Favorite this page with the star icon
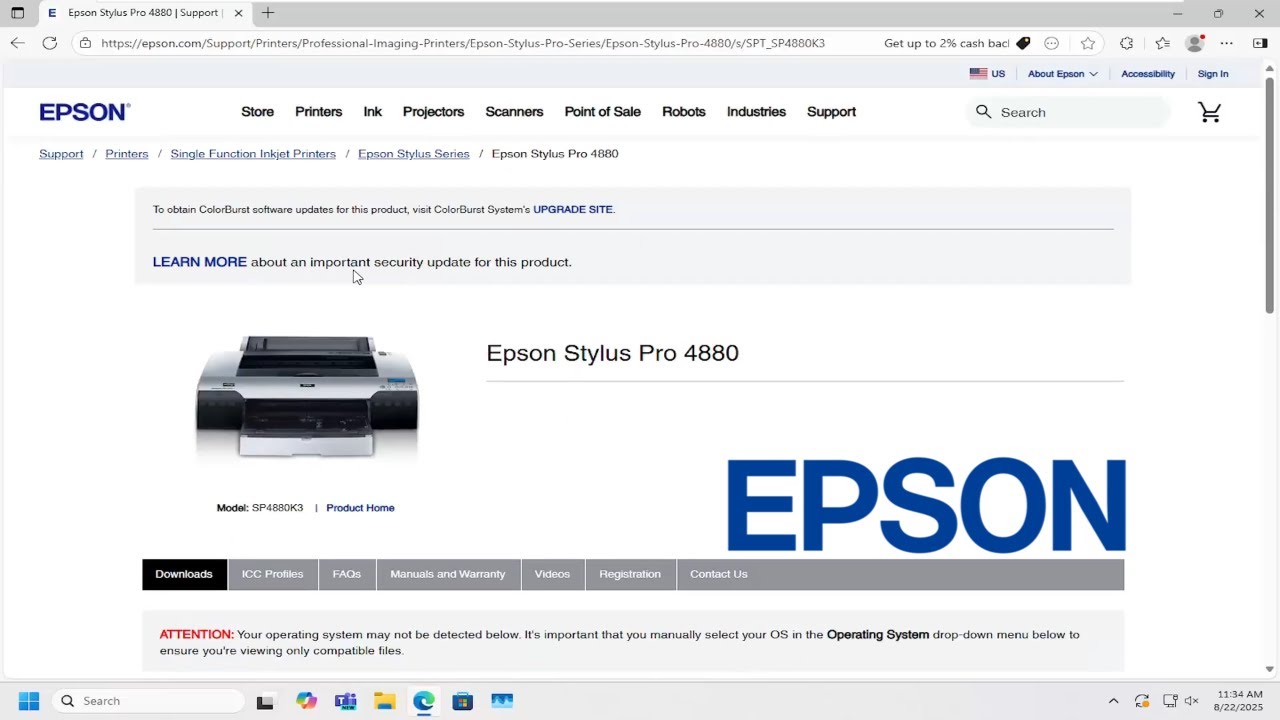This screenshot has height=720, width=1280. [1088, 43]
